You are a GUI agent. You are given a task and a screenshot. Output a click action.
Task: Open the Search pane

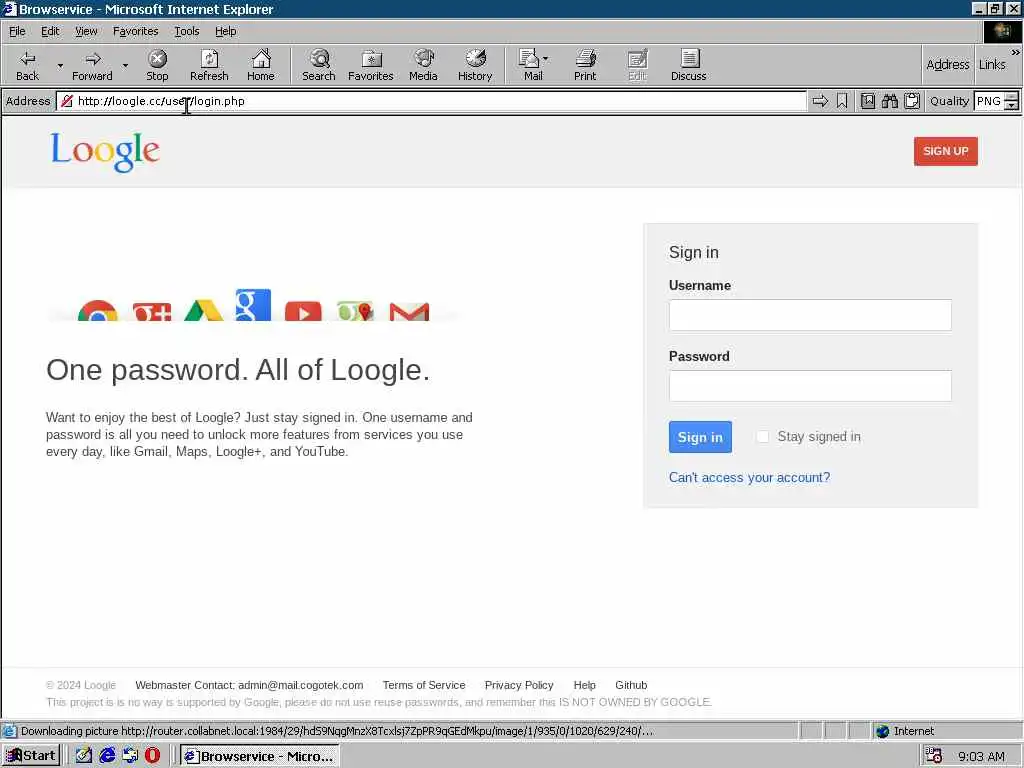click(319, 65)
